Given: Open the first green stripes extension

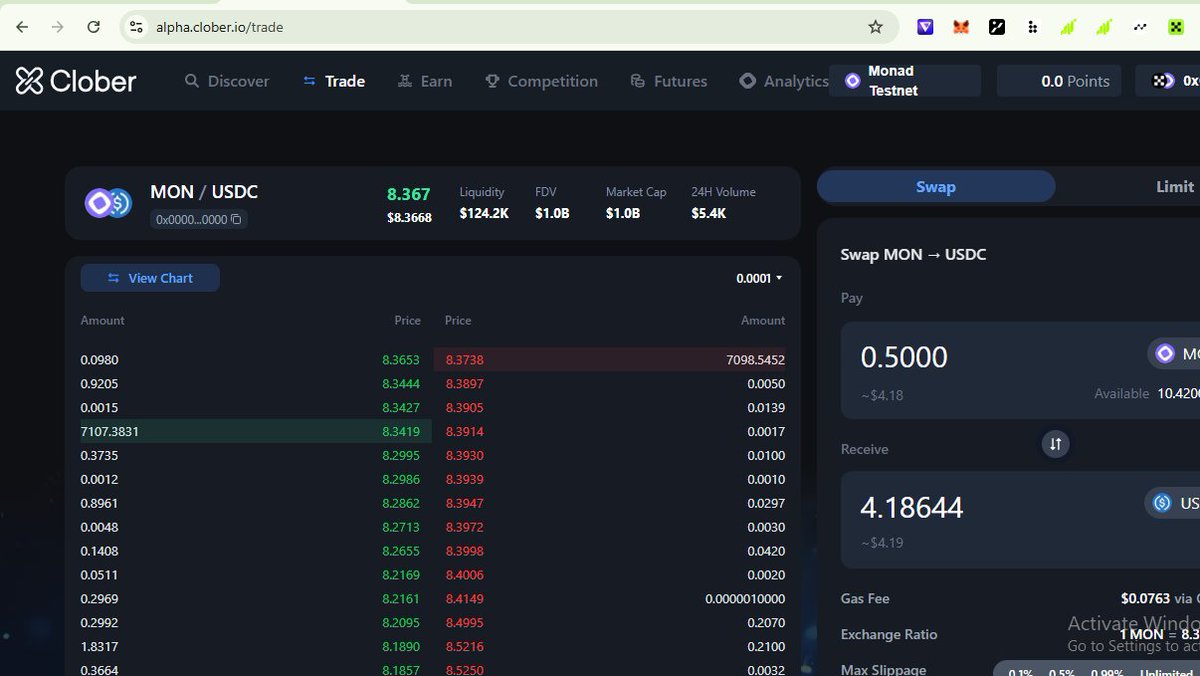Looking at the screenshot, I should tap(1069, 27).
